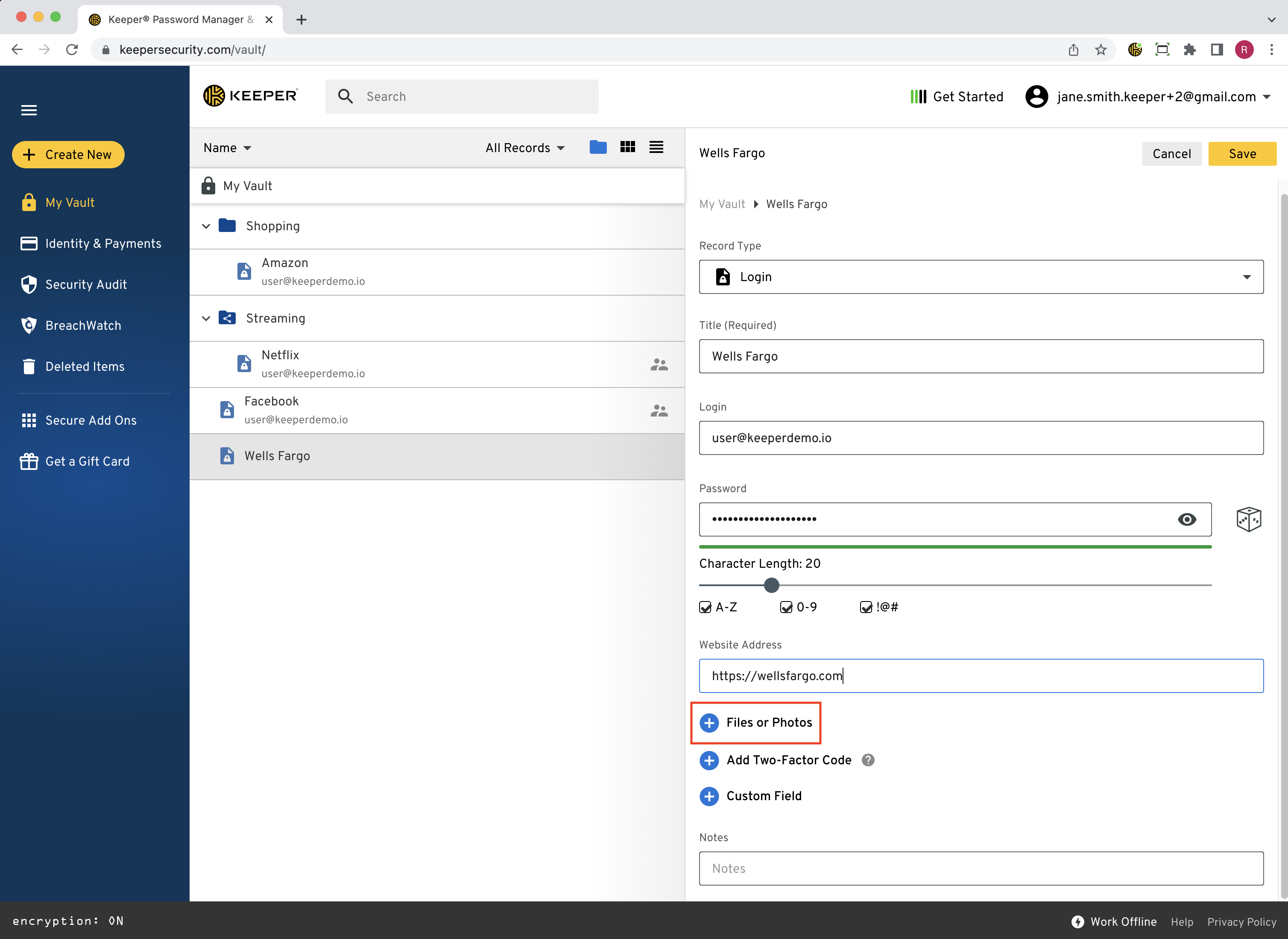Click the Search input field
This screenshot has width=1288, height=939.
tap(461, 97)
